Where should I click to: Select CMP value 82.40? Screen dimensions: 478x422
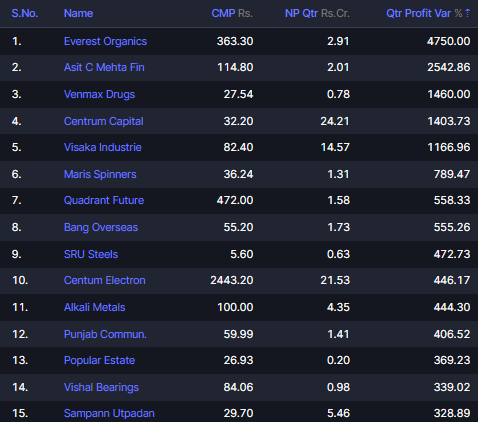coord(238,147)
